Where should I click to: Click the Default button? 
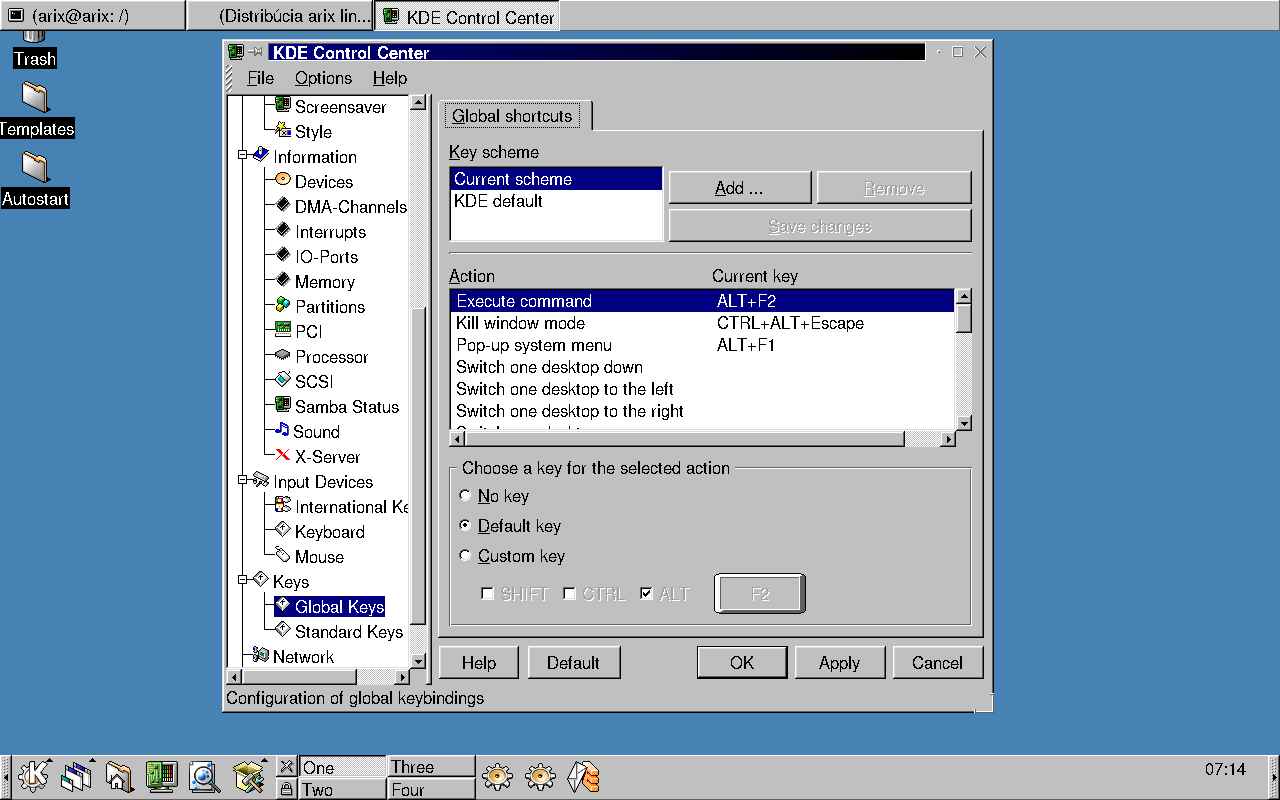click(573, 662)
